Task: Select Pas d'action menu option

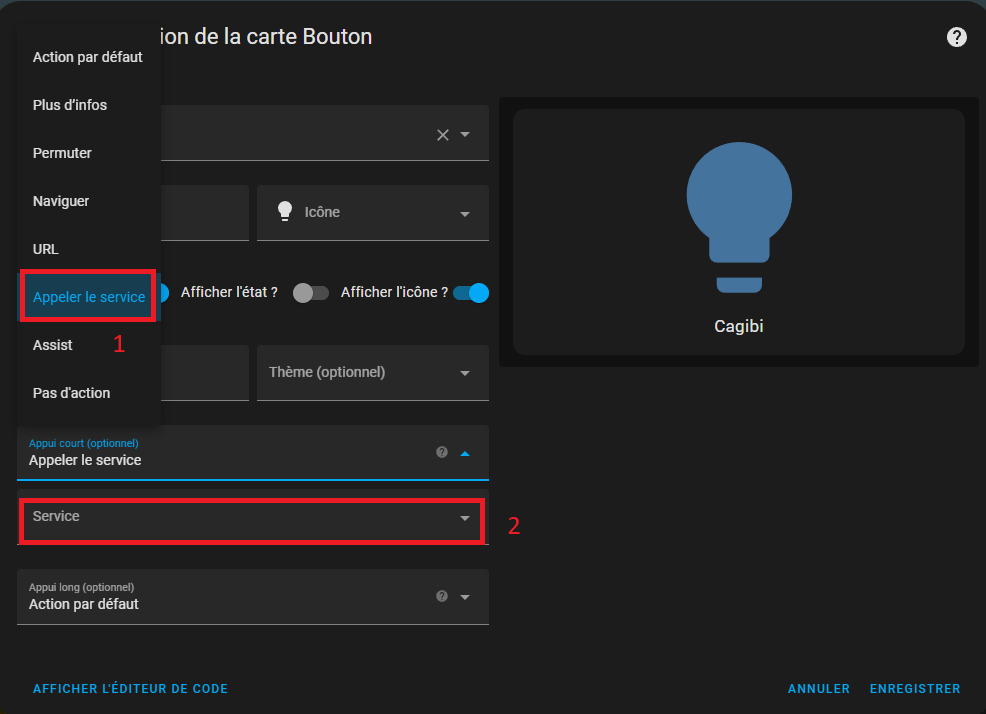Action: (x=89, y=393)
